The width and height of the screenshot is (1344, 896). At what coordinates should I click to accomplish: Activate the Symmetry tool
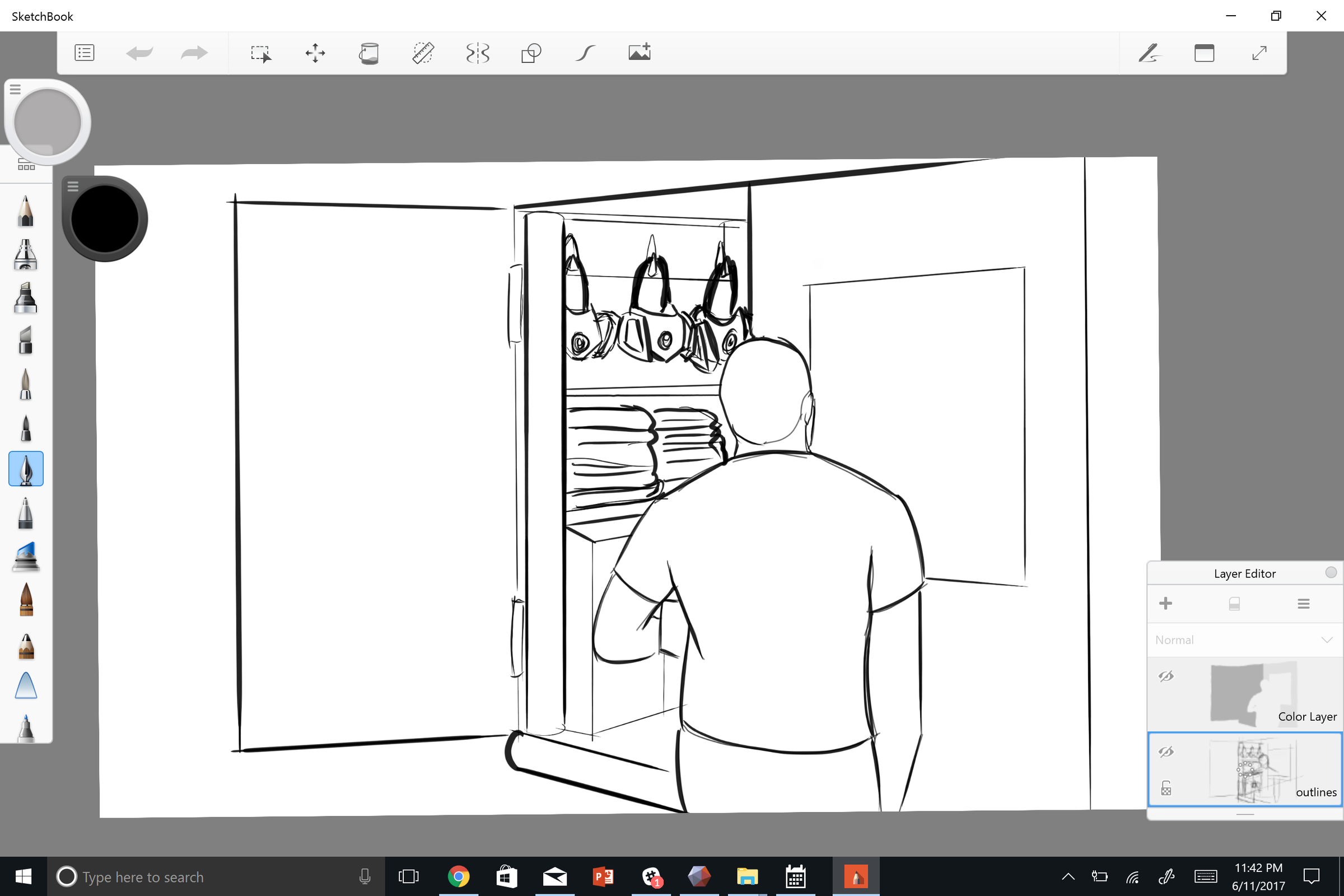click(x=478, y=53)
